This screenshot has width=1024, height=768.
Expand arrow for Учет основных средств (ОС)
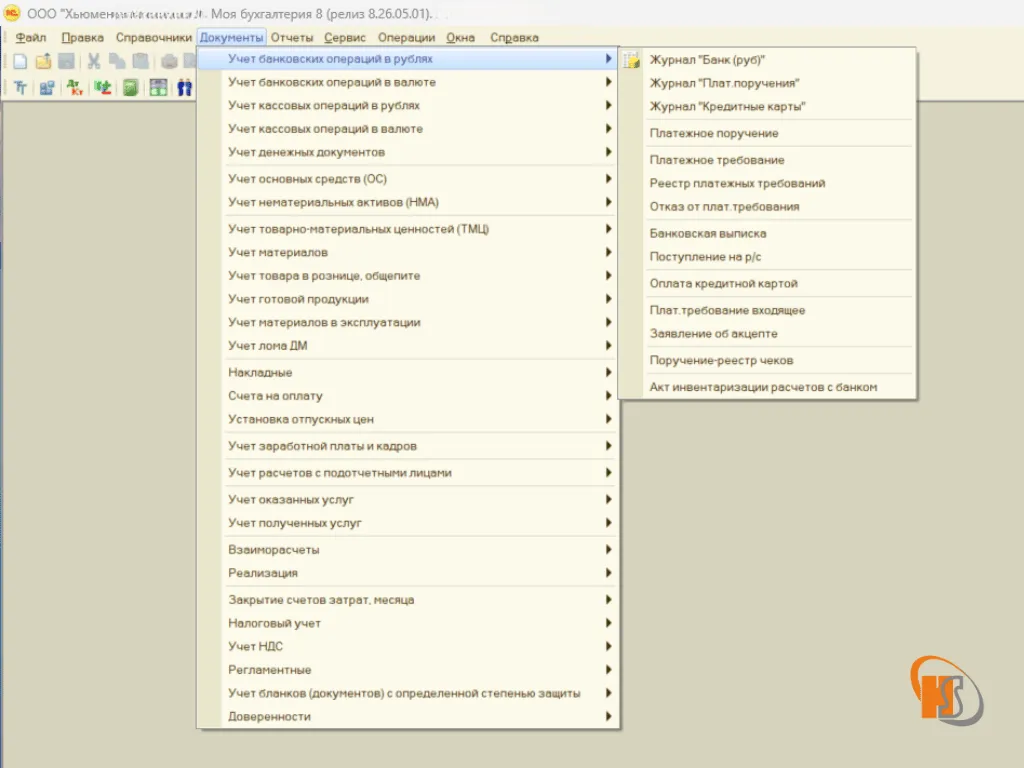[x=608, y=178]
